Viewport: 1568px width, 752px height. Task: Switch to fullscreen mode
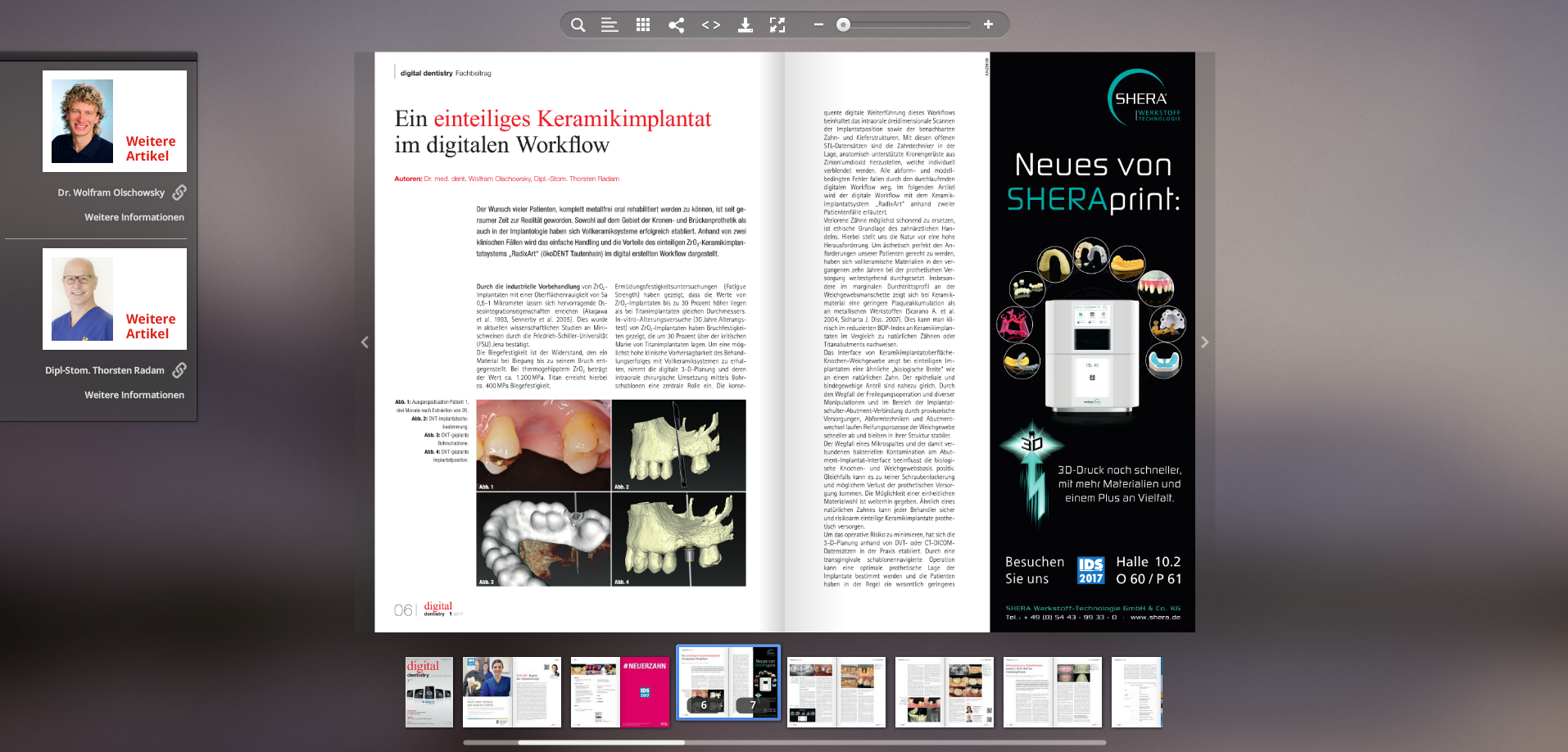(x=777, y=25)
